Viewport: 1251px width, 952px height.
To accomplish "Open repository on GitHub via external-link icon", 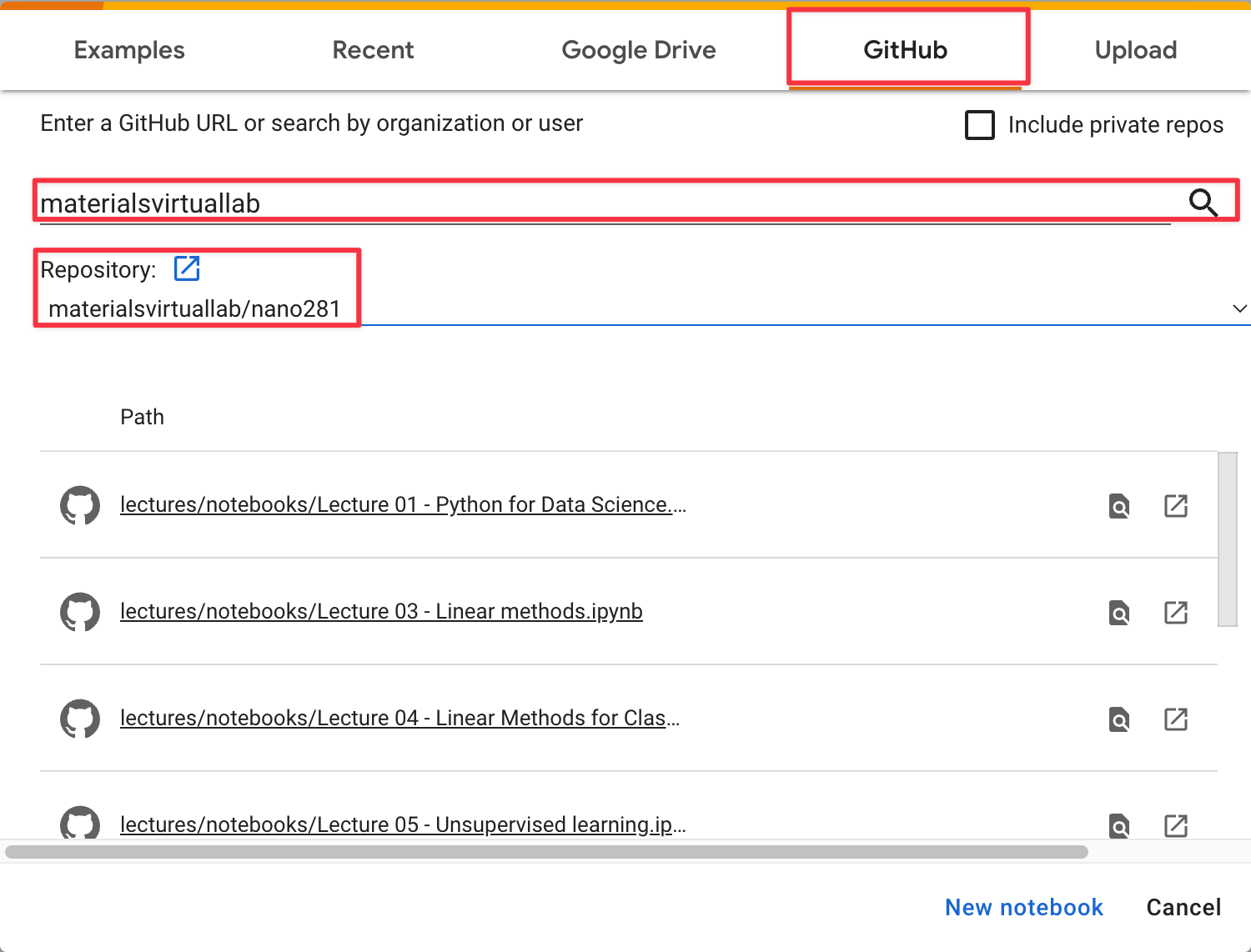I will pos(187,268).
